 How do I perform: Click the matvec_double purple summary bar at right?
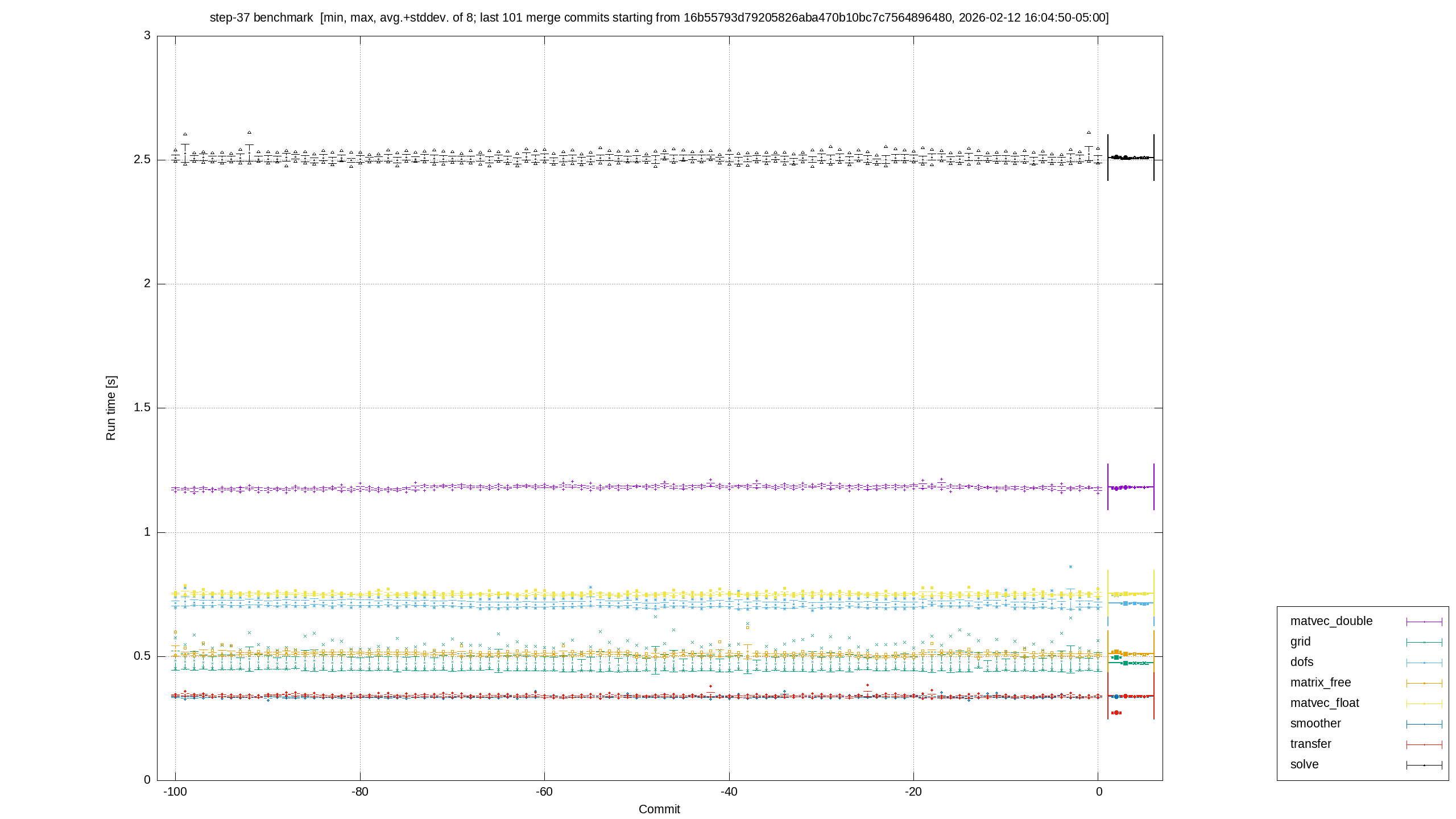tap(1131, 487)
